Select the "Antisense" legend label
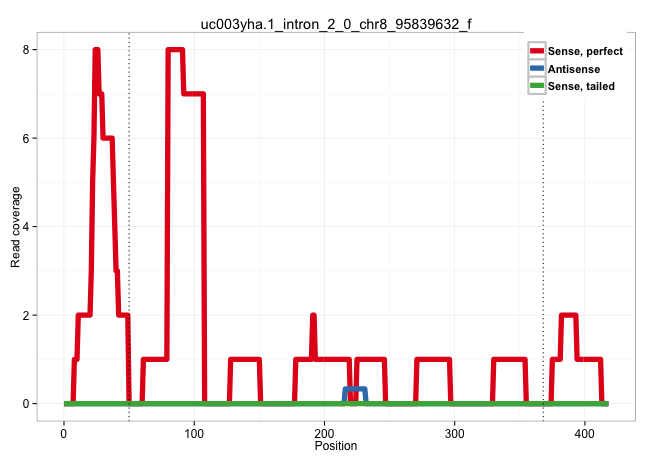The height and width of the screenshot is (460, 650). click(574, 68)
